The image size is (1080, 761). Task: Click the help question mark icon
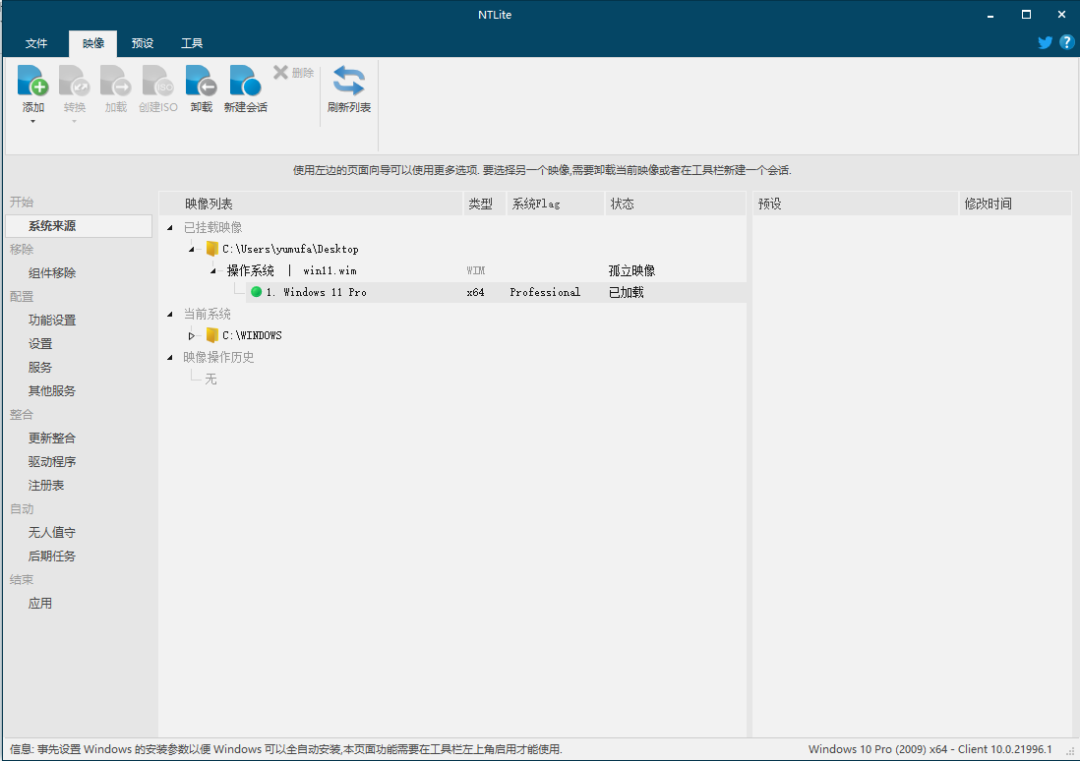point(1066,42)
